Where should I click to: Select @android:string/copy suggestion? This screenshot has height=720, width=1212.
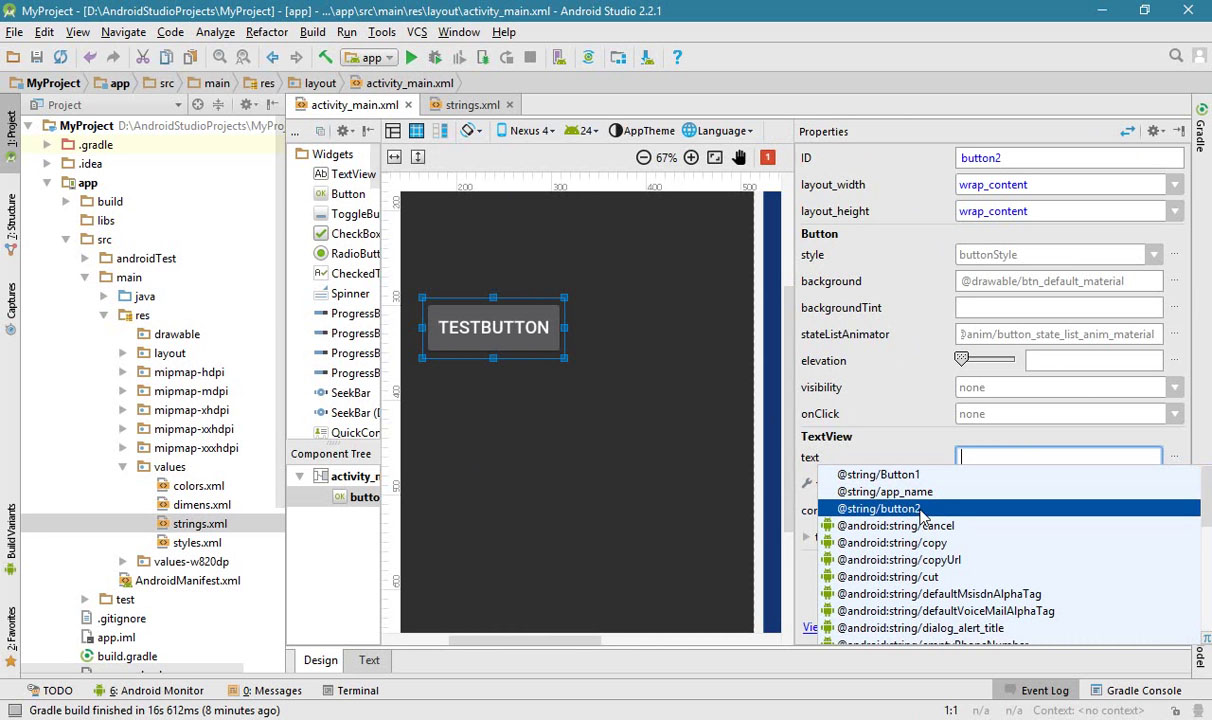[x=1009, y=543]
